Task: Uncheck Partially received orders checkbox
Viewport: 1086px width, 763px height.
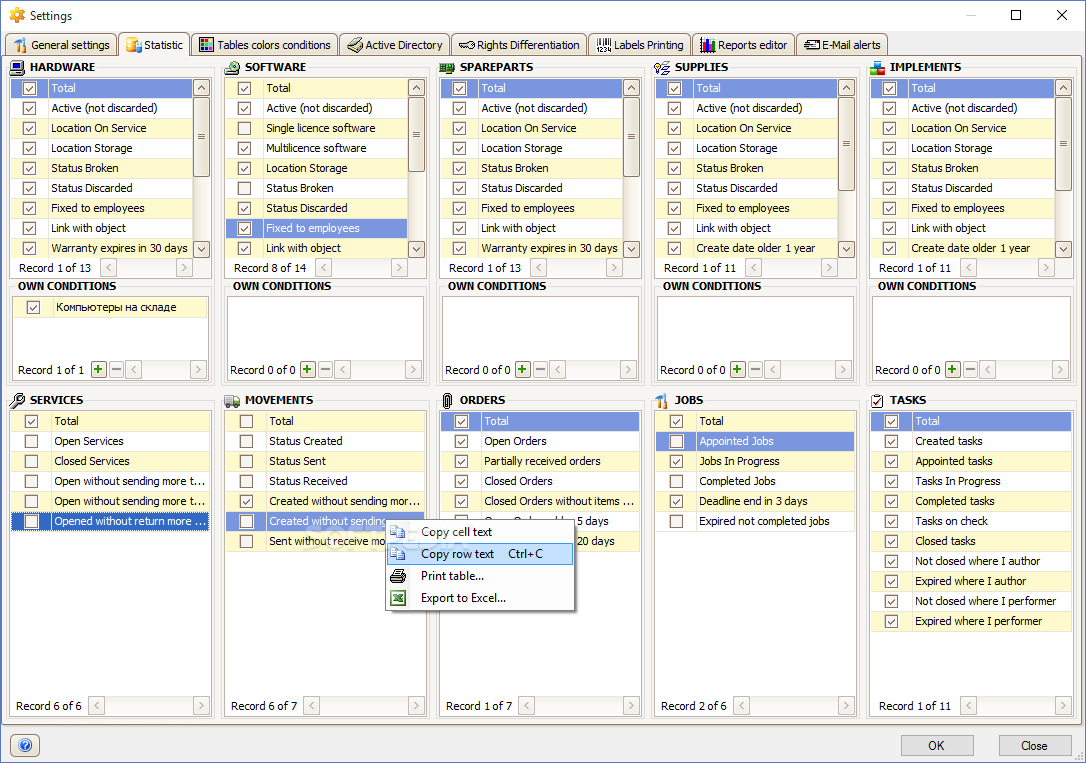Action: point(461,461)
